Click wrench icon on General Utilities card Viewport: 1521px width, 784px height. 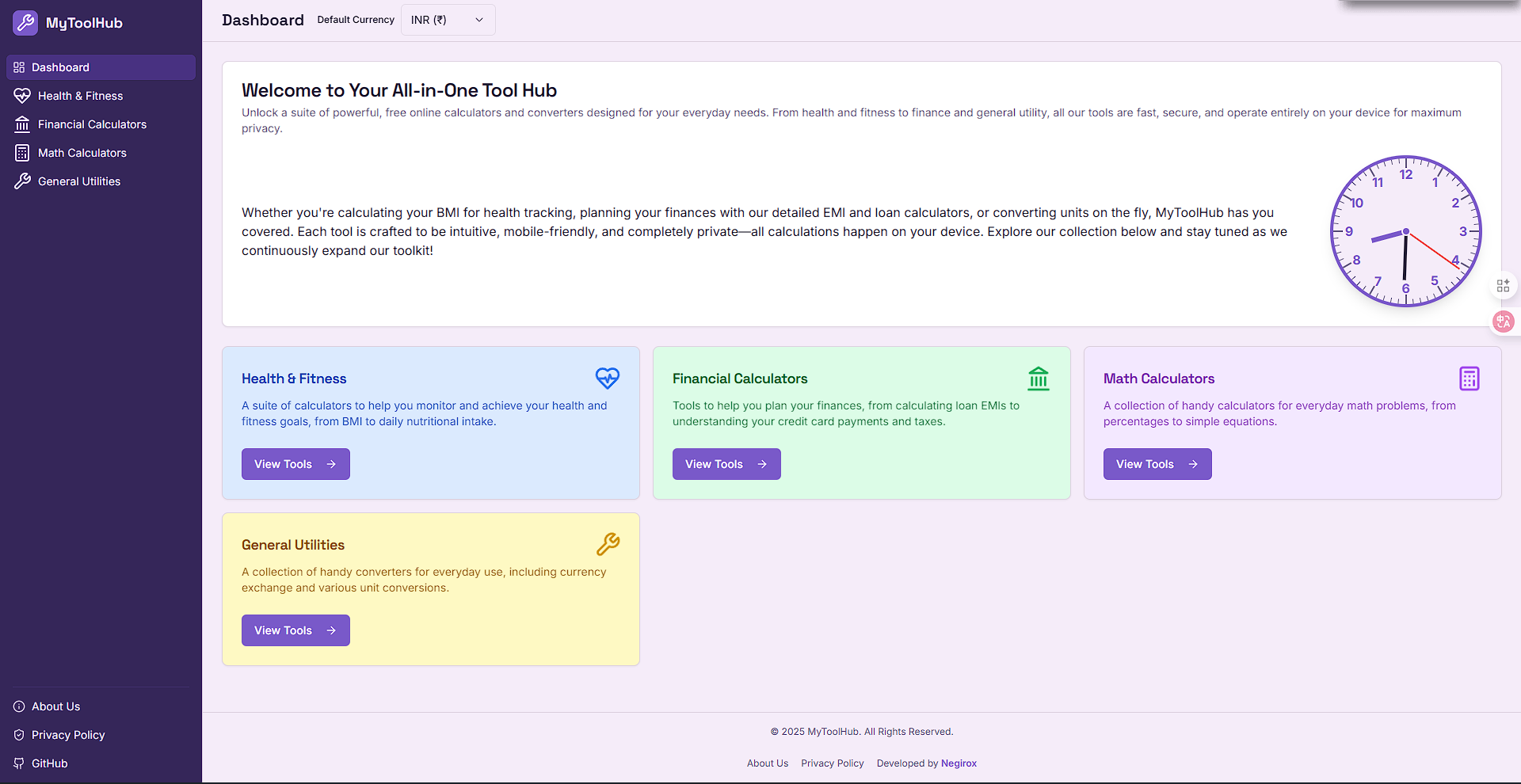608,544
